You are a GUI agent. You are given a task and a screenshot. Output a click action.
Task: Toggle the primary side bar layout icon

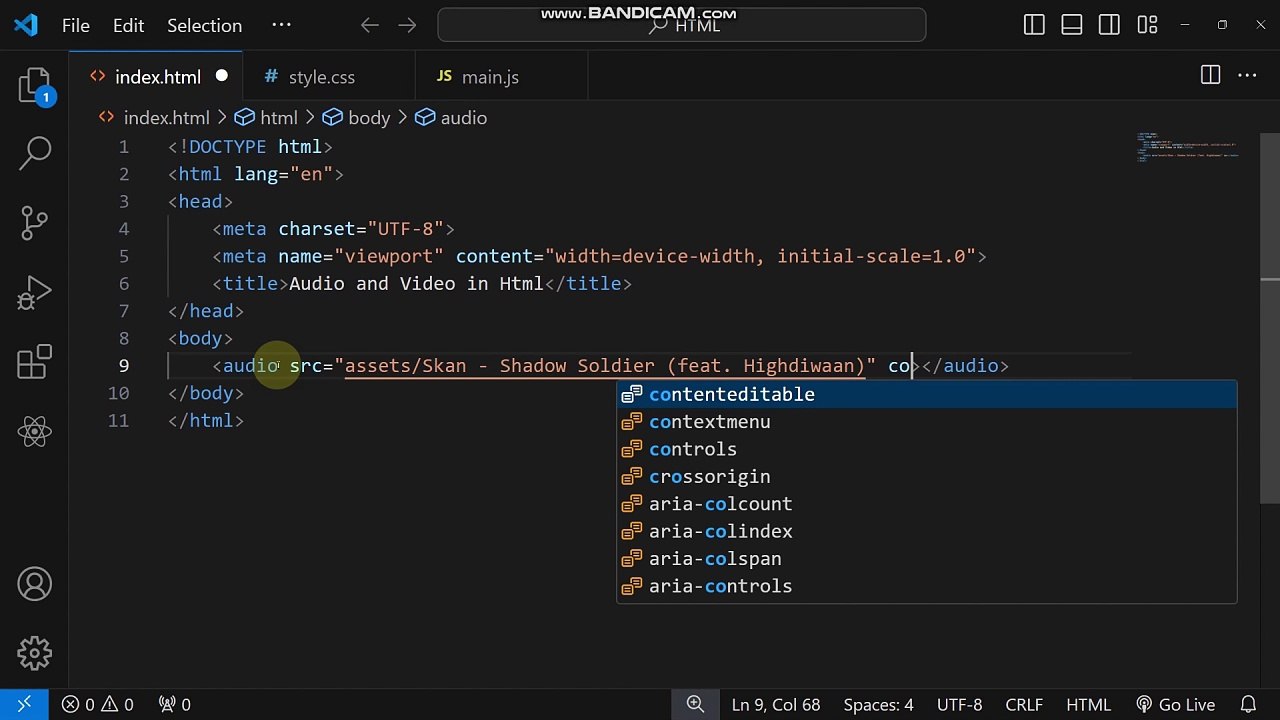1034,25
